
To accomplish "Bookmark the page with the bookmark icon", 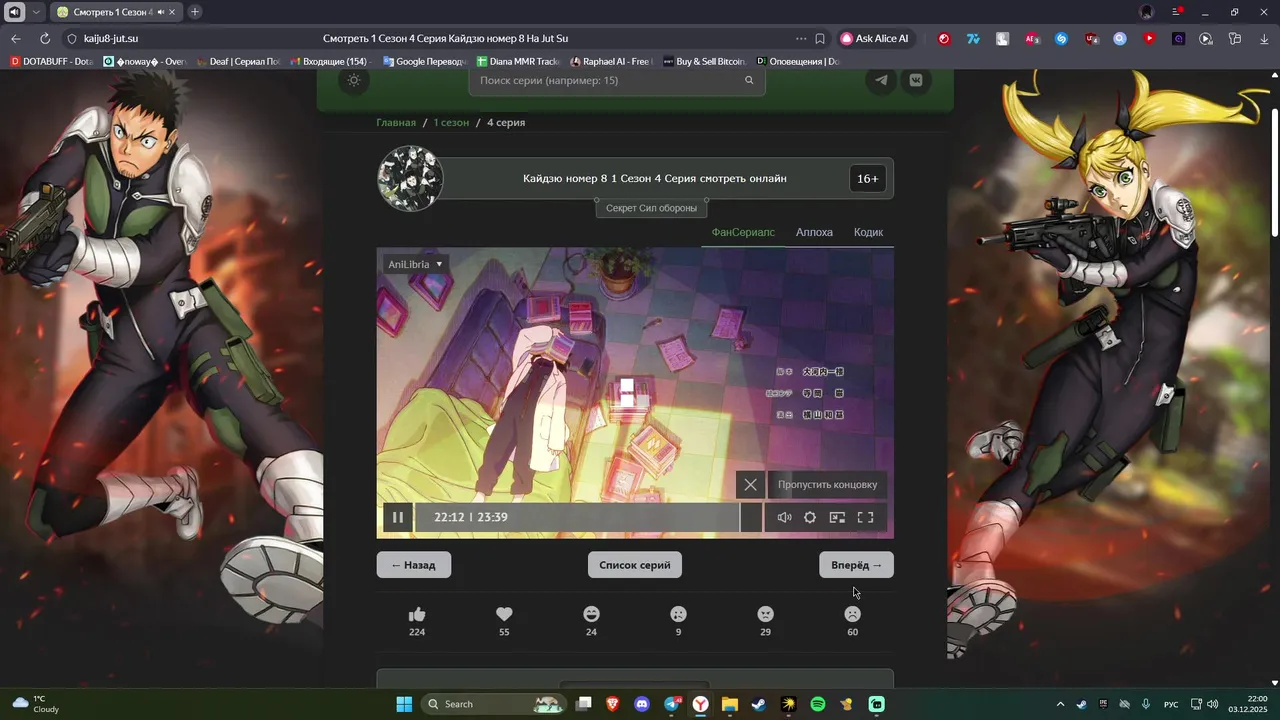I will click(x=820, y=38).
